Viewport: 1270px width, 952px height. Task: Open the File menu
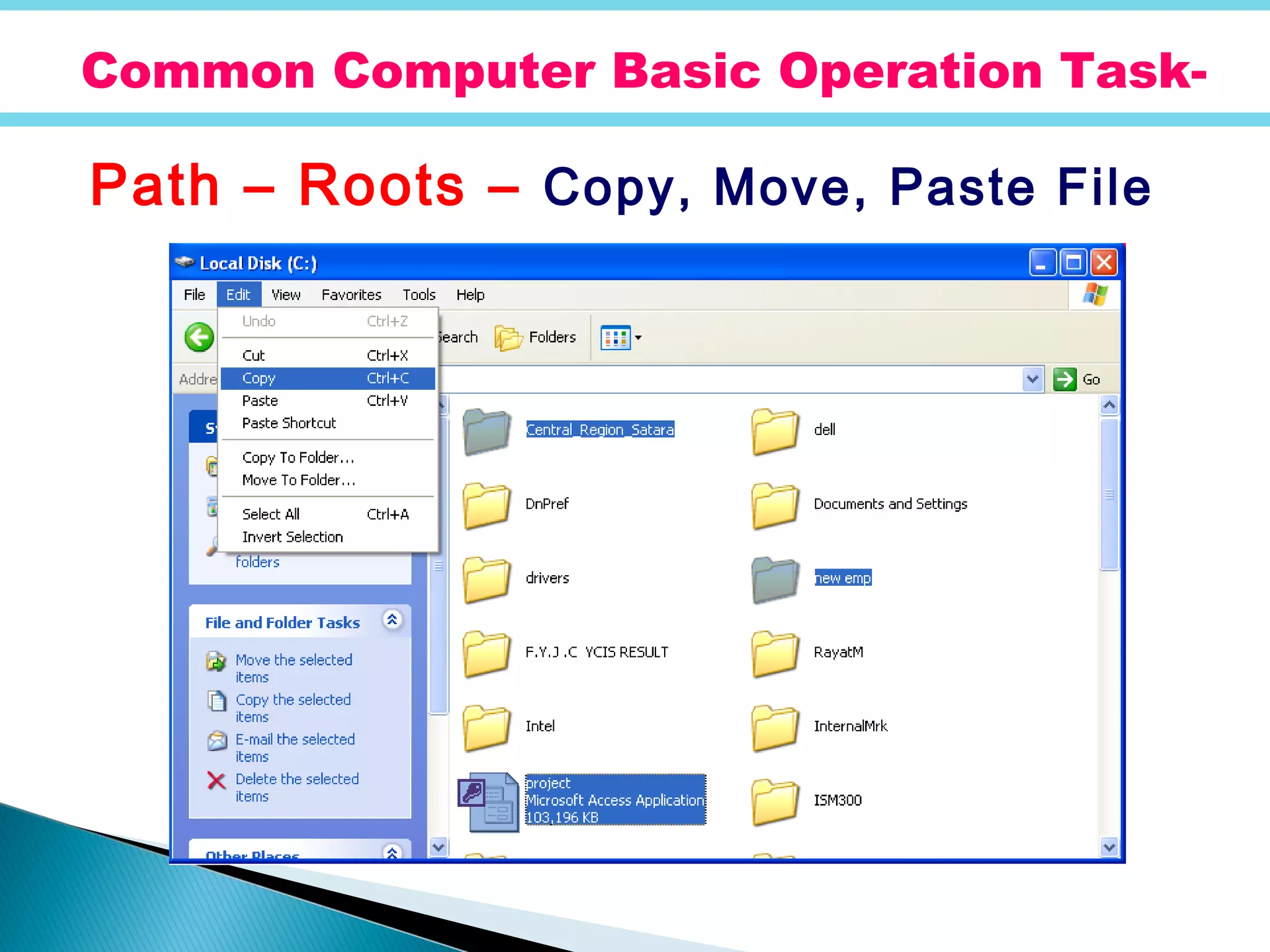click(194, 295)
